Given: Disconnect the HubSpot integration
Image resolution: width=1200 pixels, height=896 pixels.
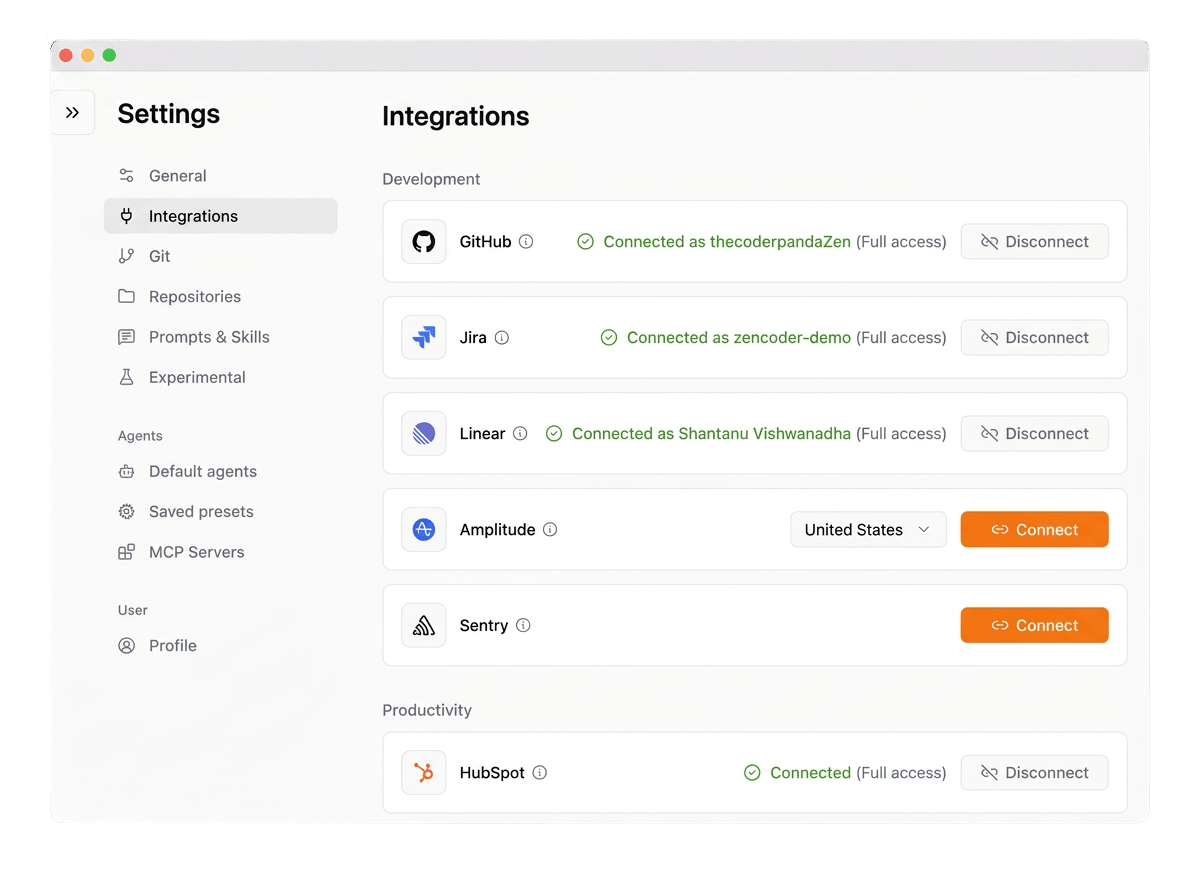Looking at the screenshot, I should (1035, 773).
